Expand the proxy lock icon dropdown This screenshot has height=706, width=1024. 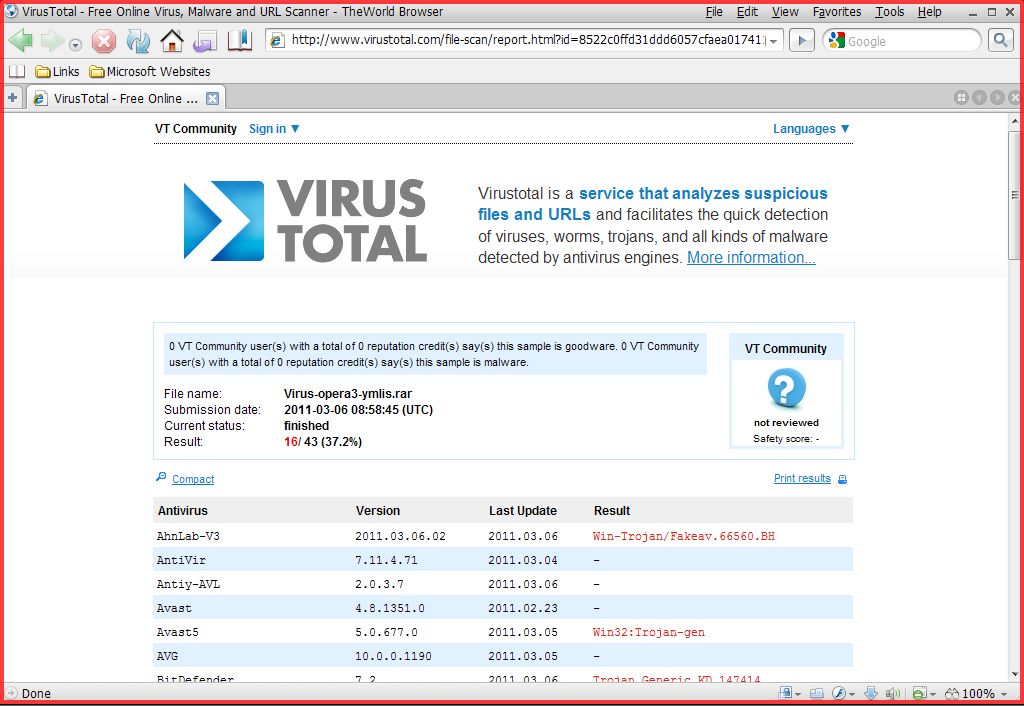click(798, 694)
